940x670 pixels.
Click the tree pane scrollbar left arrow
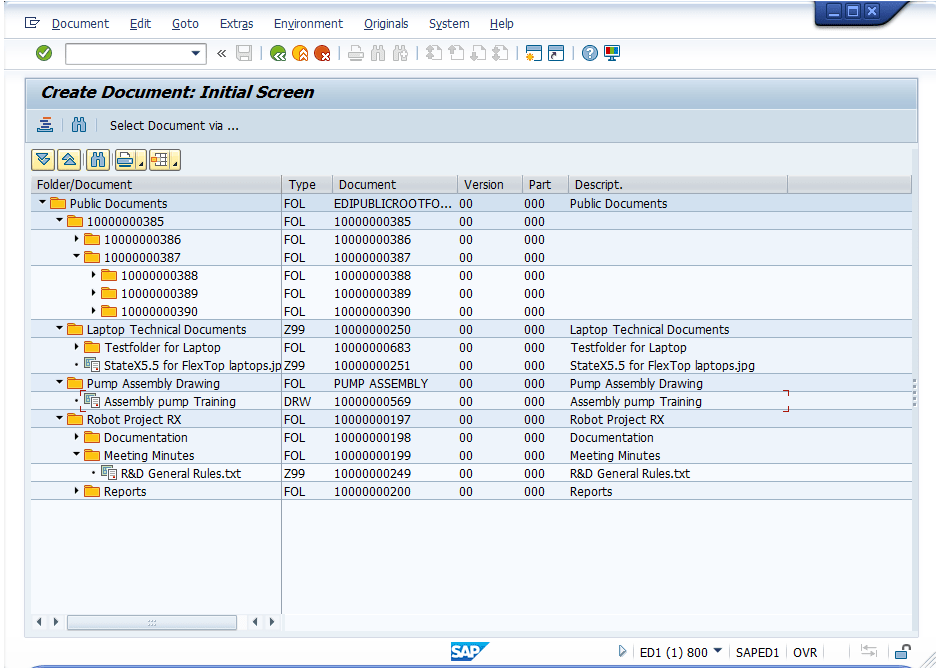tap(39, 622)
